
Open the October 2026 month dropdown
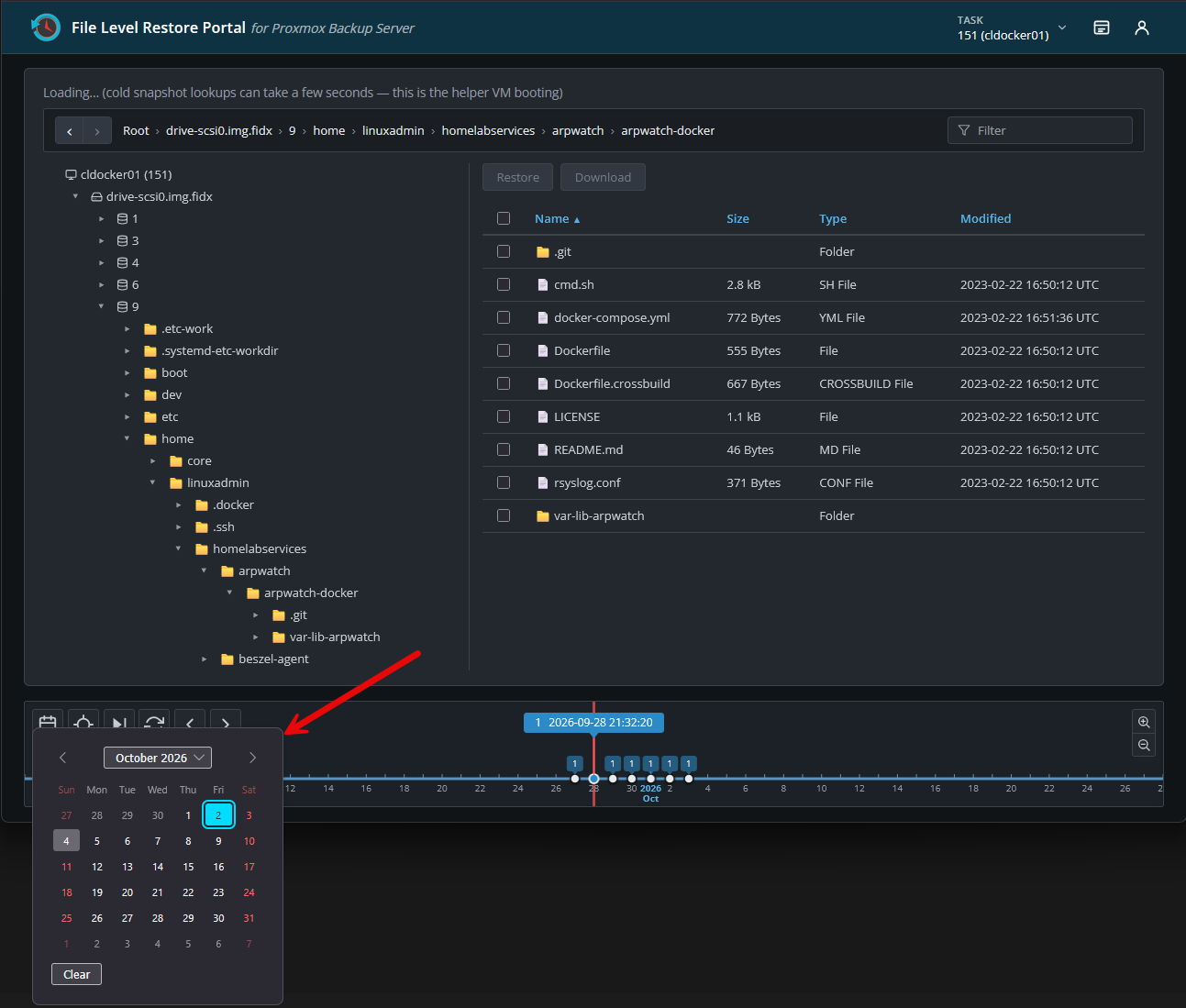coord(158,758)
